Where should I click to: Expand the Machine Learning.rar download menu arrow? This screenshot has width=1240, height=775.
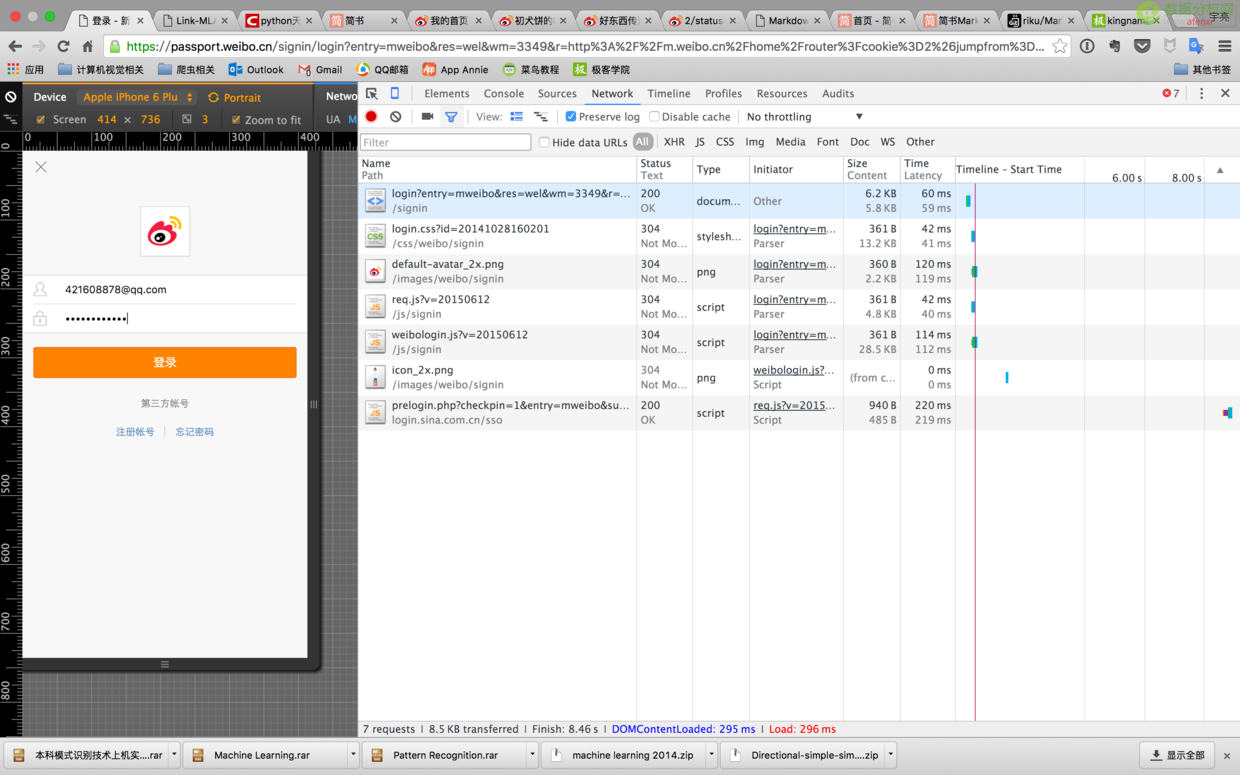pyautogui.click(x=353, y=755)
